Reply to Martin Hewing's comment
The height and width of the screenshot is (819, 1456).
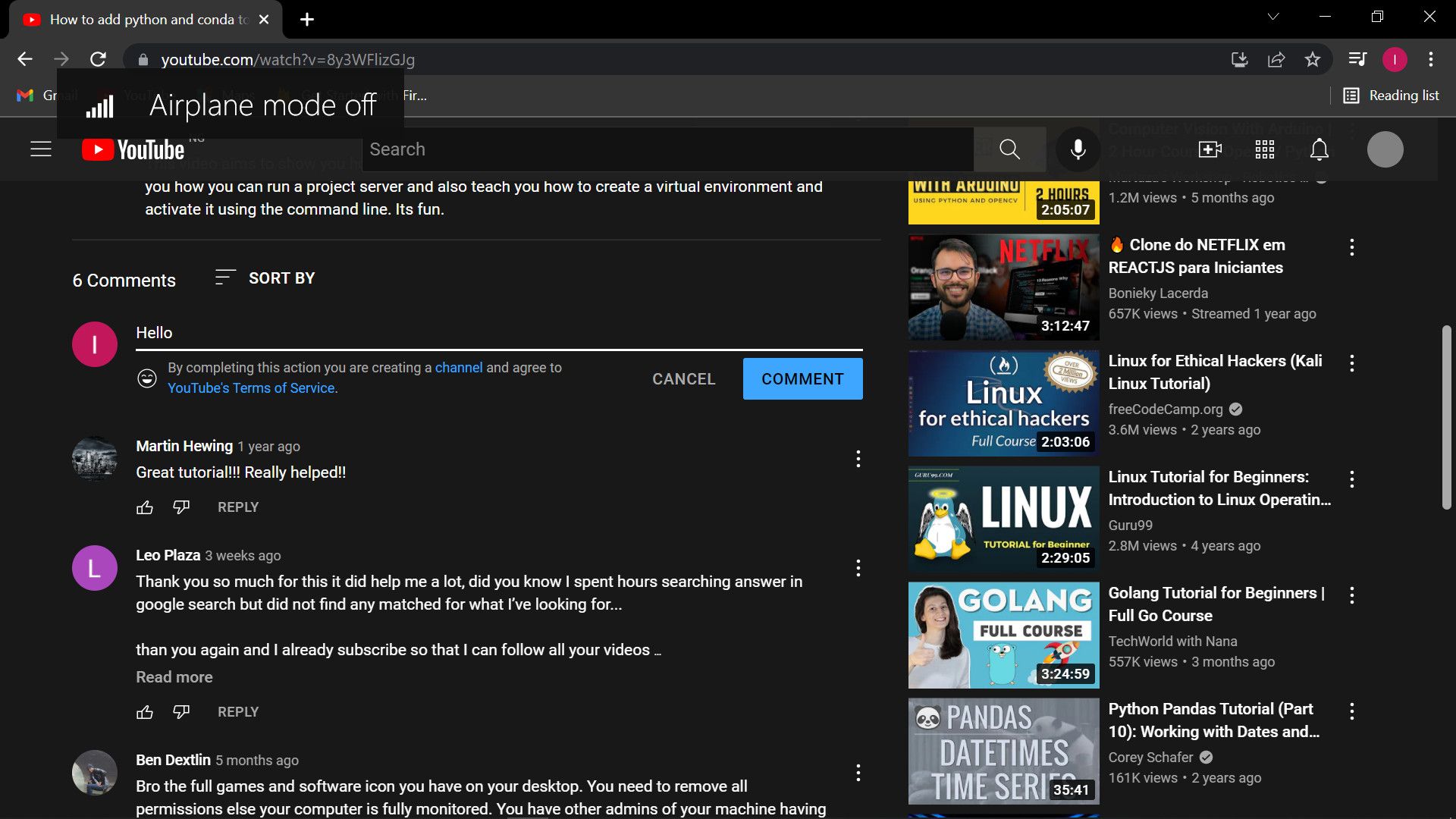238,507
